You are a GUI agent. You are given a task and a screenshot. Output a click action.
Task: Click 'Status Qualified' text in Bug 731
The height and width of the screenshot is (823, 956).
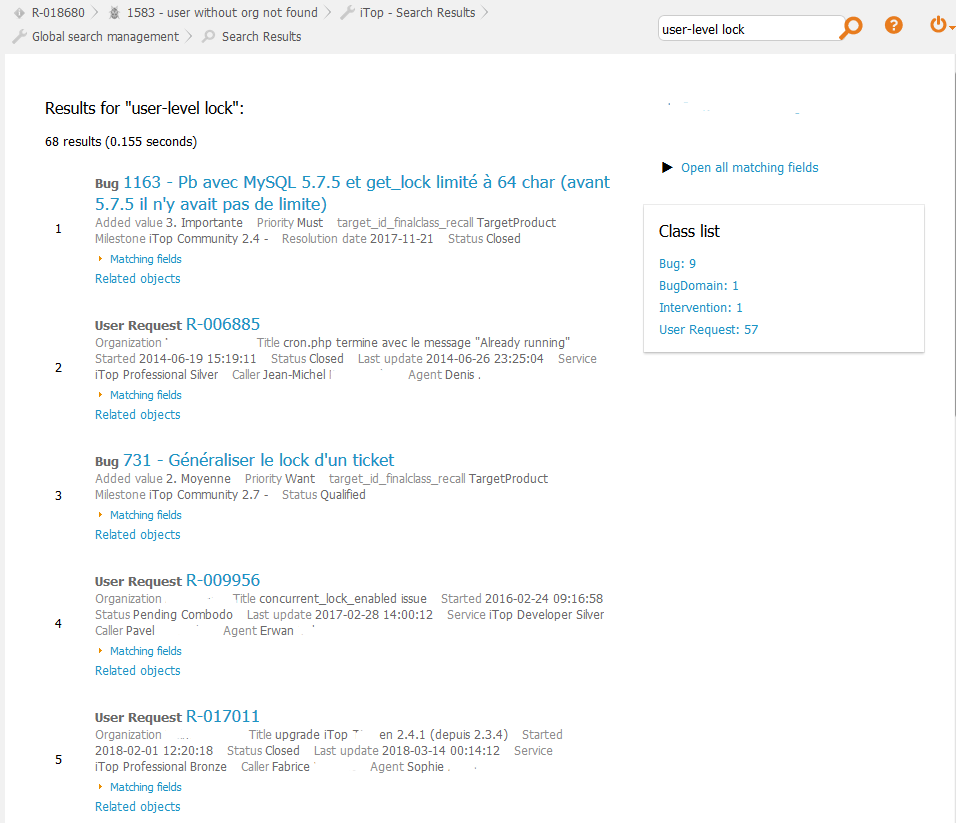pos(324,494)
